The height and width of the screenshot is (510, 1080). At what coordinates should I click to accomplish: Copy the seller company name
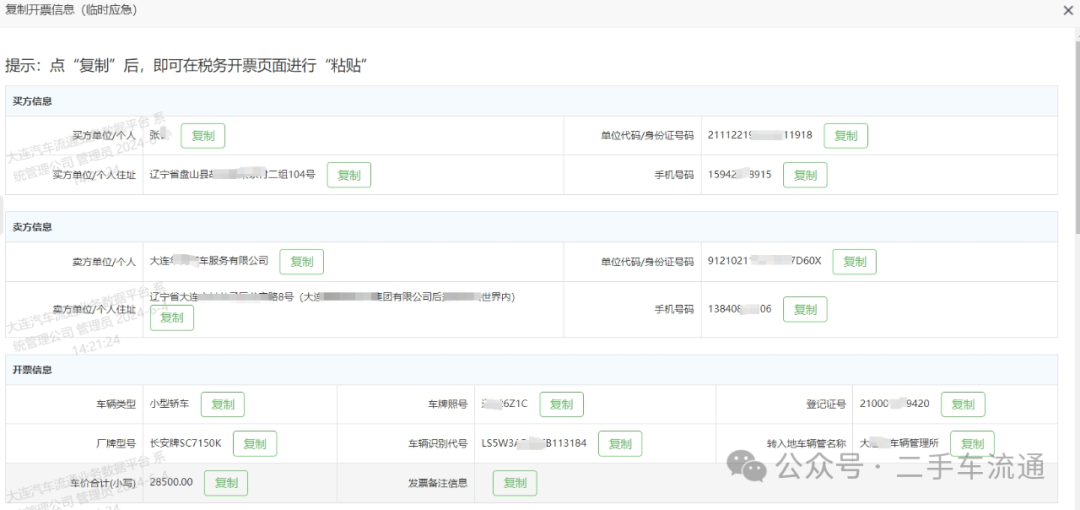pyautogui.click(x=301, y=262)
